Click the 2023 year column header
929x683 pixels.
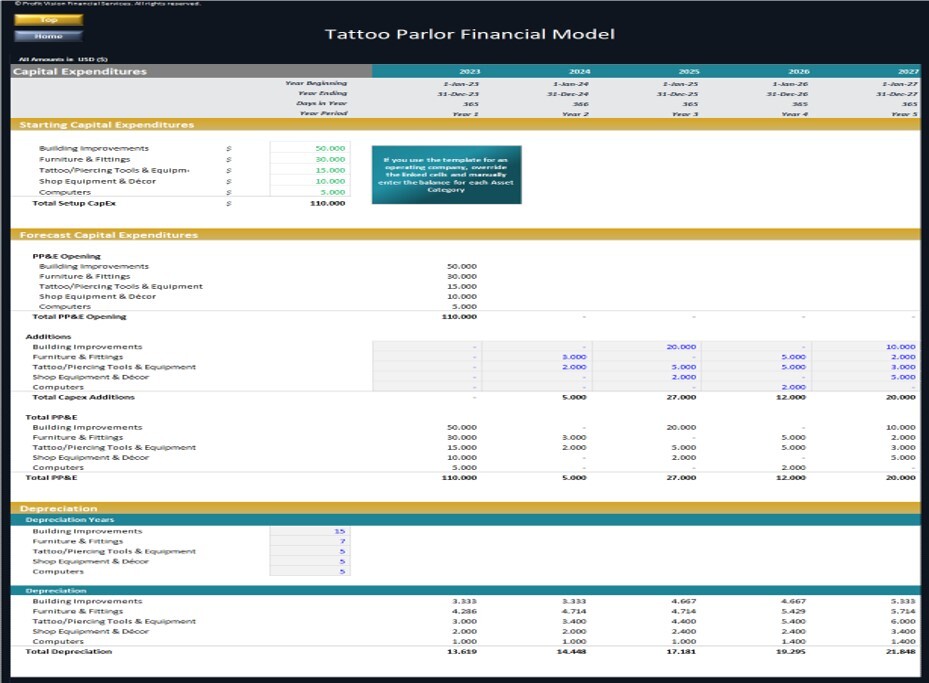(470, 71)
